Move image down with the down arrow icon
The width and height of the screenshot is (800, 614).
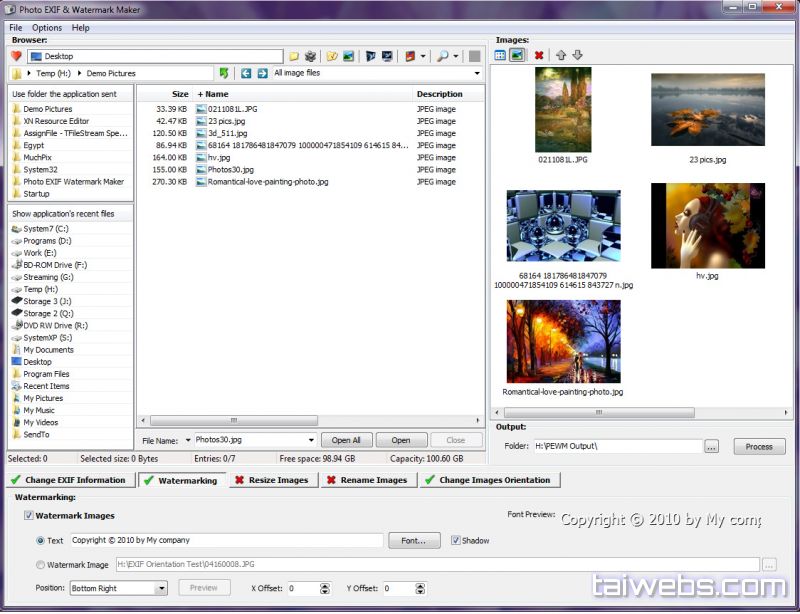[x=577, y=55]
